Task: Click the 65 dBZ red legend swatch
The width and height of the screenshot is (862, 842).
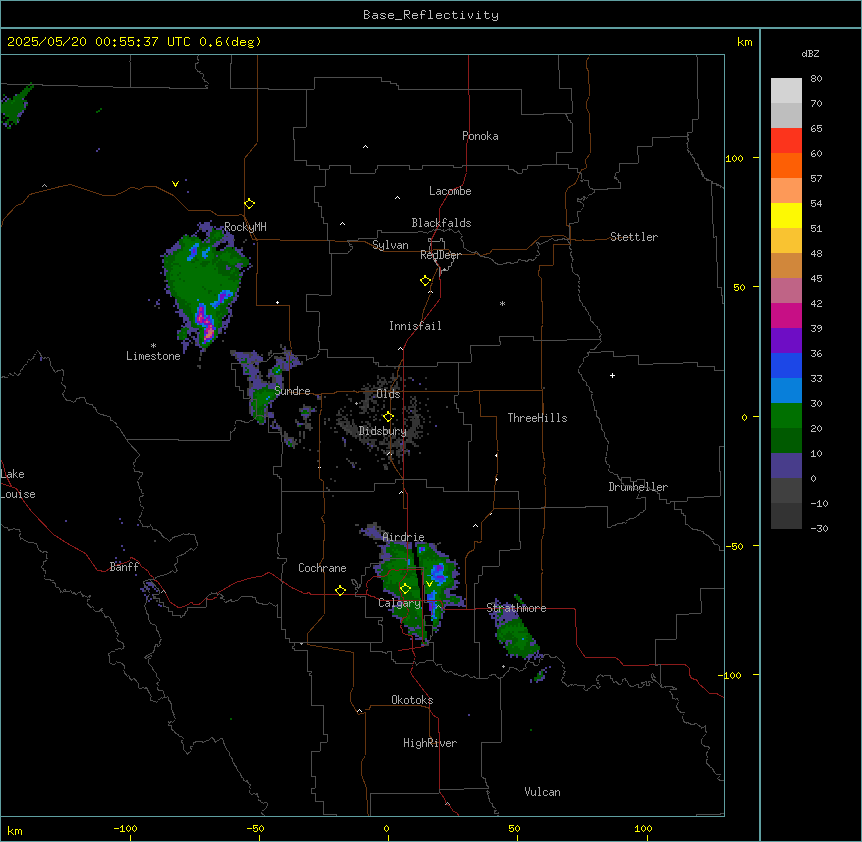Action: pos(786,140)
